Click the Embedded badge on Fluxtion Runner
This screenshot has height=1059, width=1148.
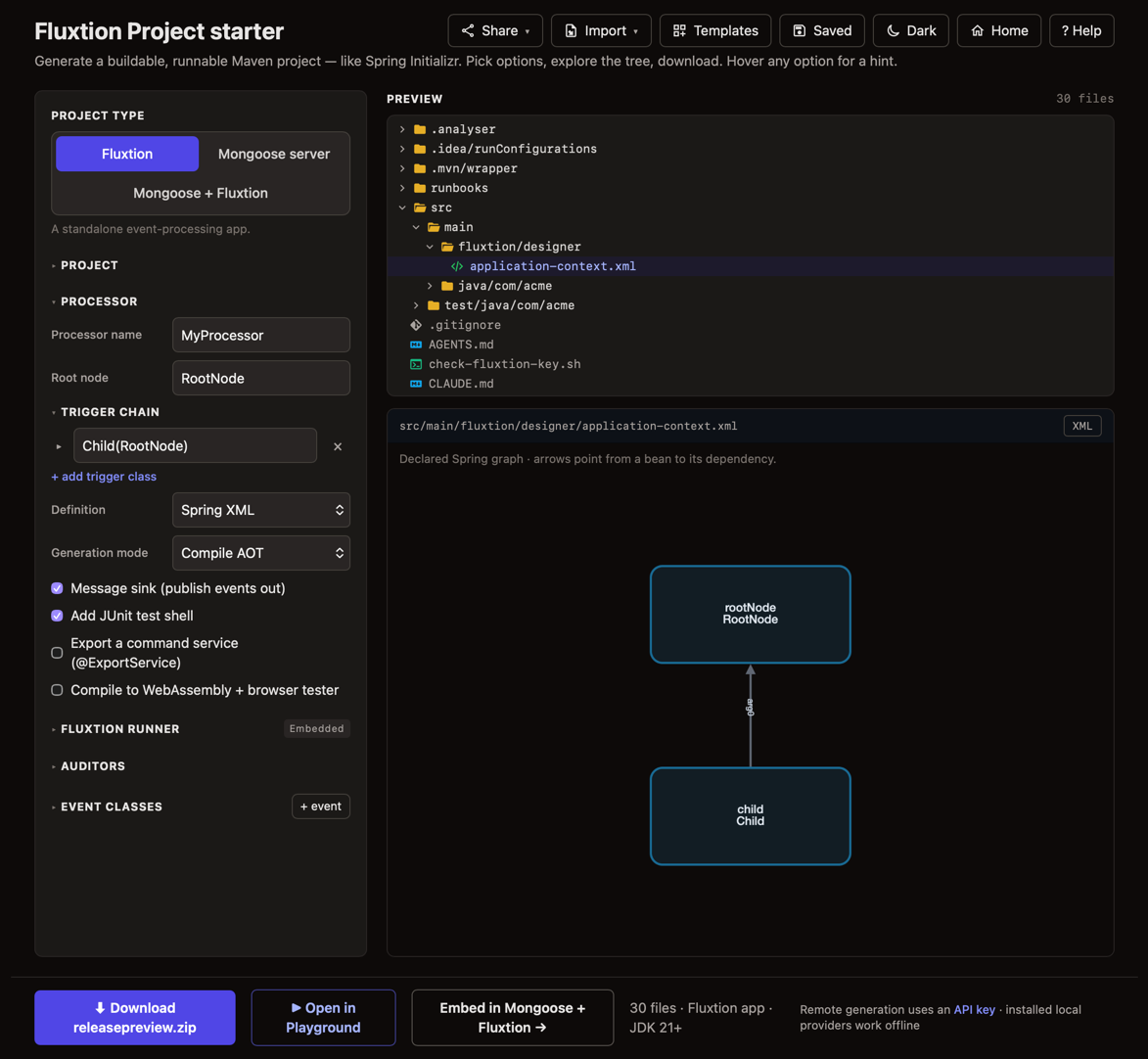tap(316, 729)
